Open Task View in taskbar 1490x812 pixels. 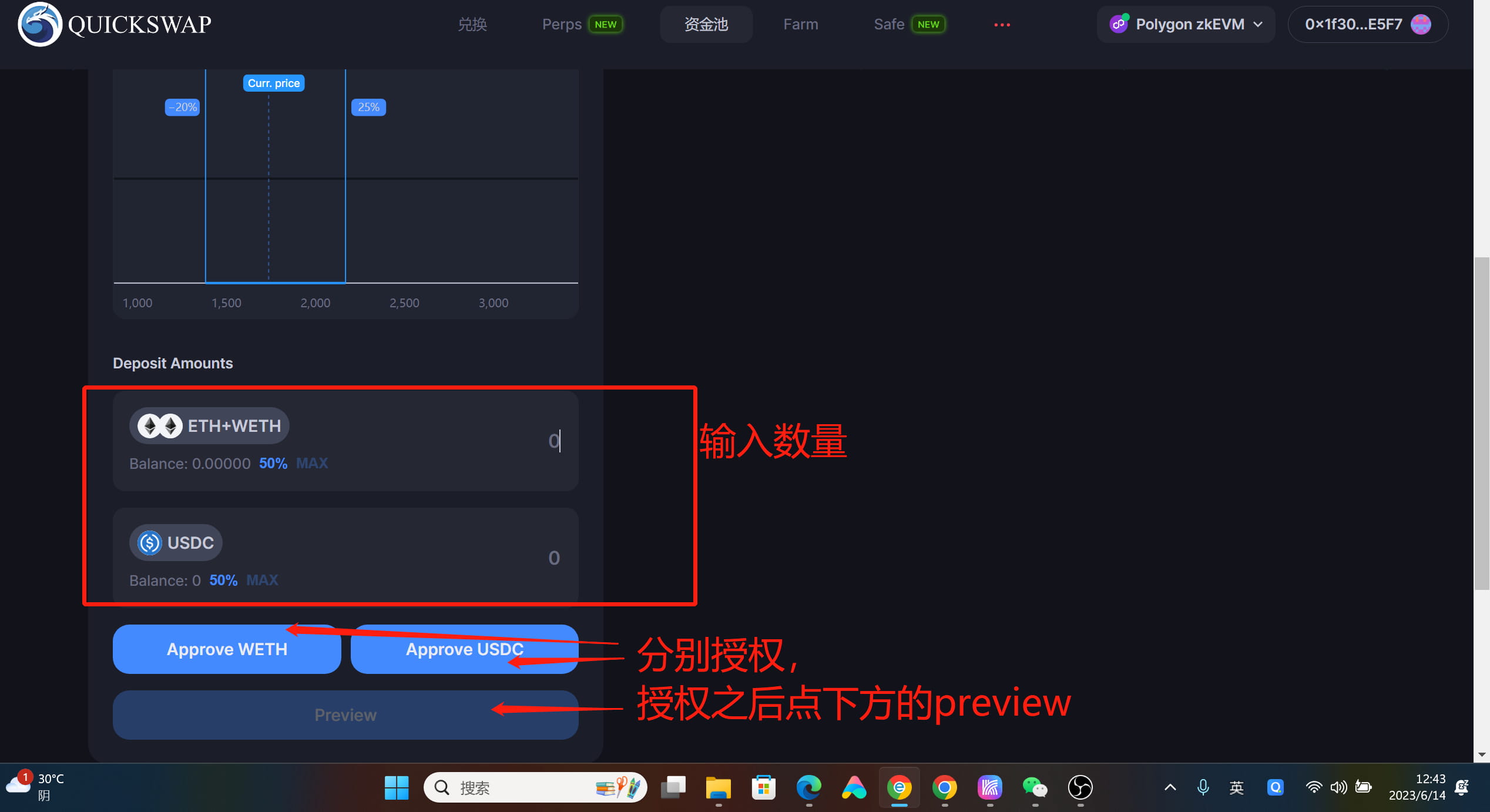(x=673, y=787)
